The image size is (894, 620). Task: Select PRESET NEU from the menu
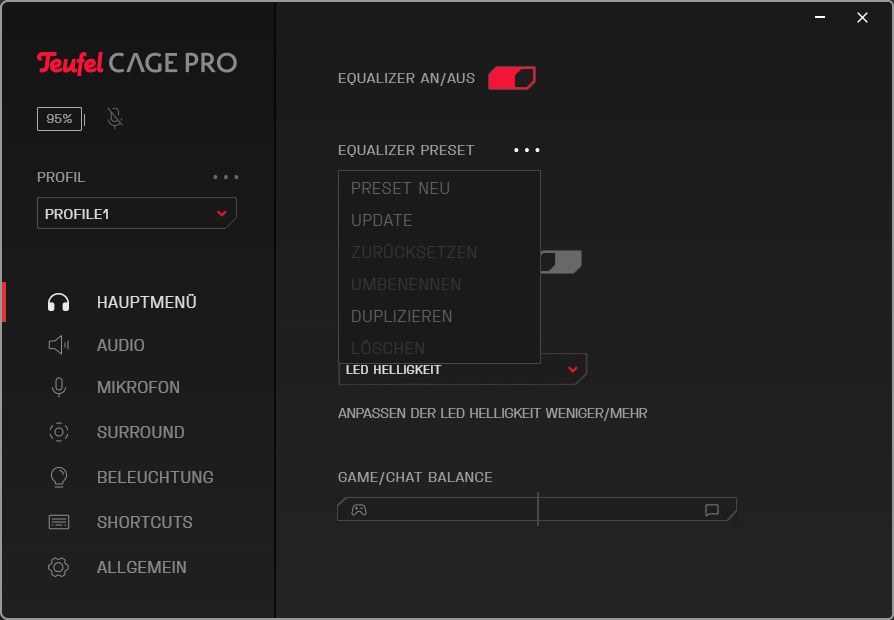[400, 188]
